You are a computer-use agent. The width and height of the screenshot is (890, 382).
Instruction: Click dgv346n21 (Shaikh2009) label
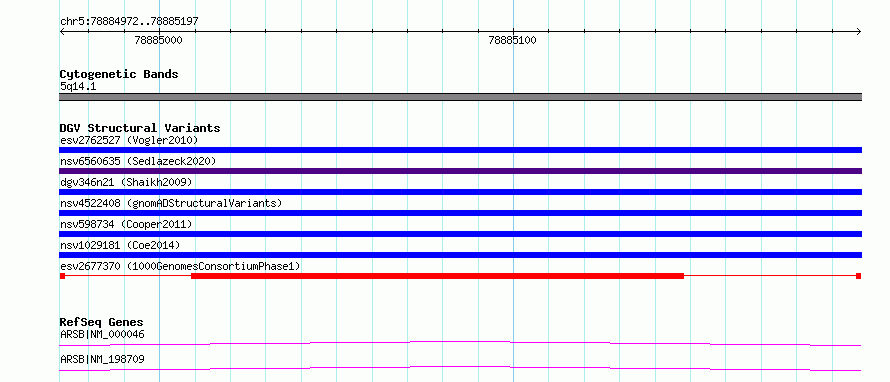[126, 182]
